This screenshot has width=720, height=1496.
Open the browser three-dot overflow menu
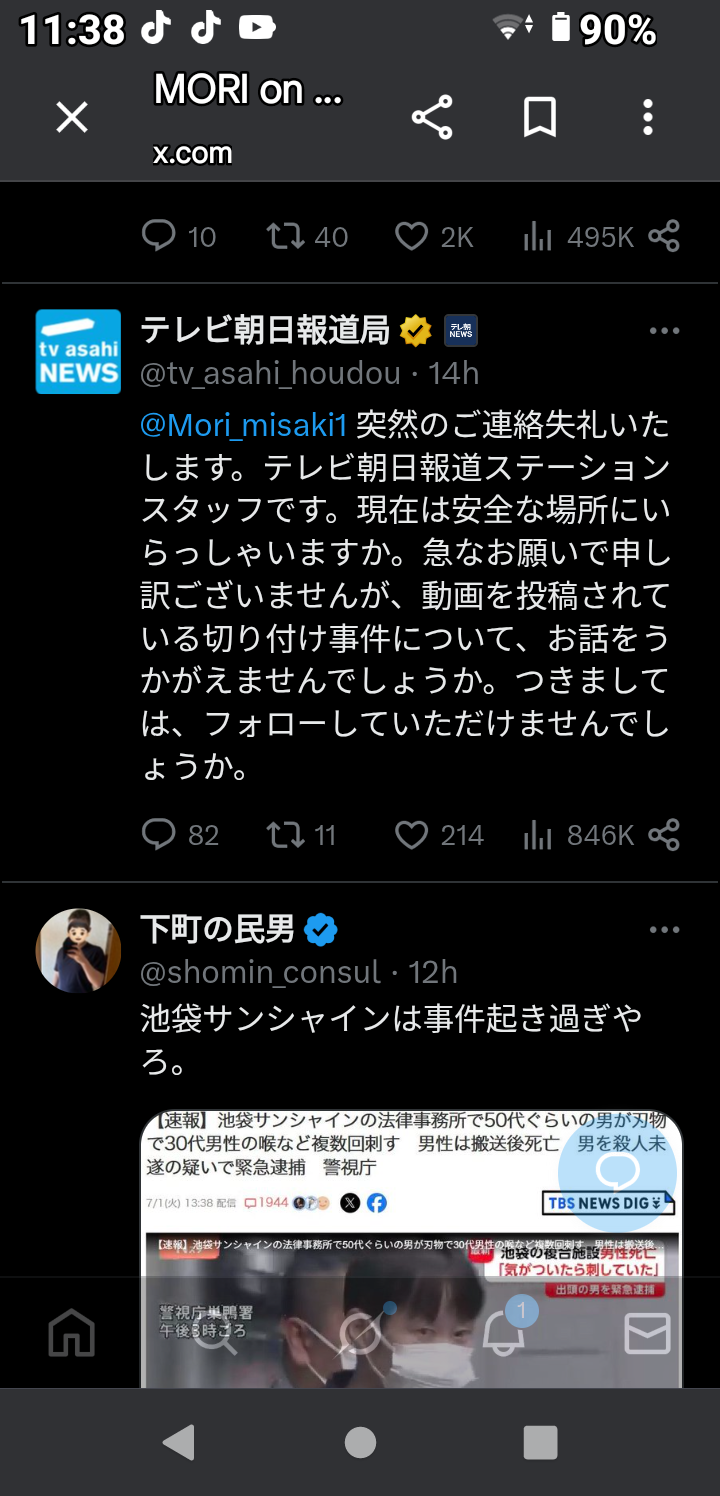click(648, 119)
